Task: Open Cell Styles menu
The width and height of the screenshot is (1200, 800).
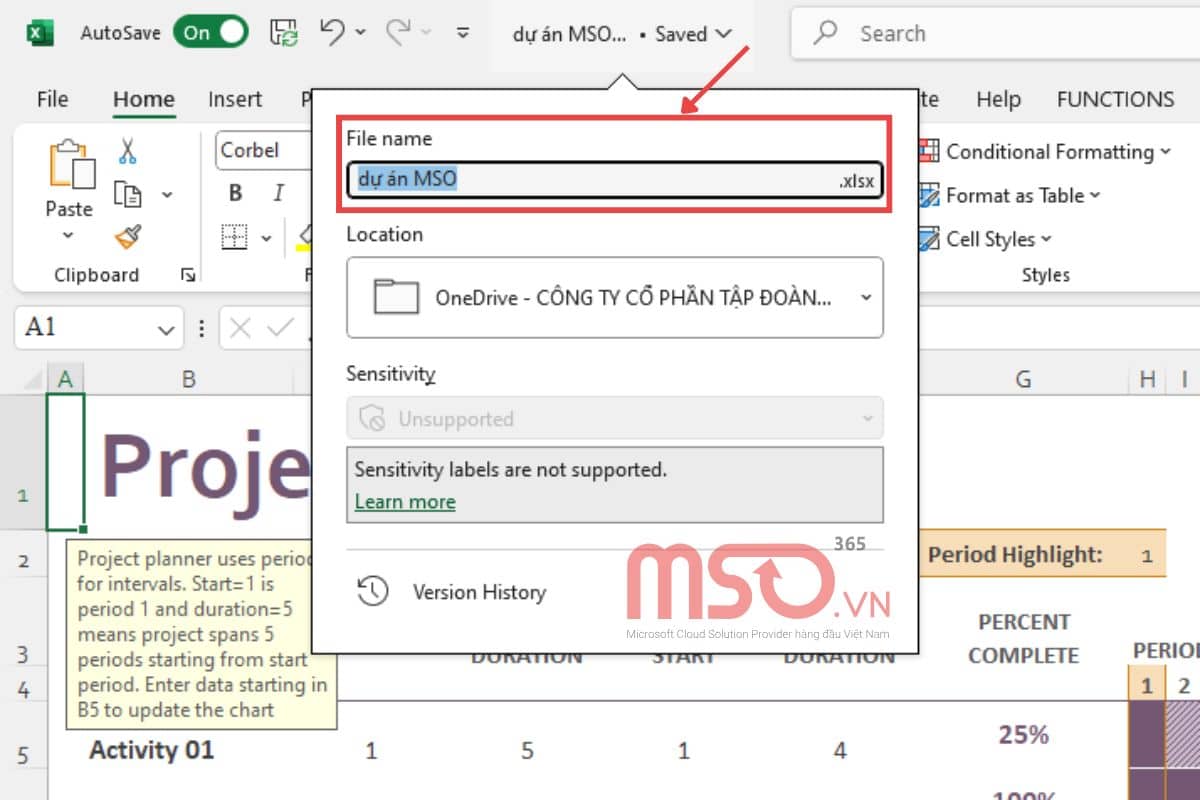Action: tap(986, 239)
